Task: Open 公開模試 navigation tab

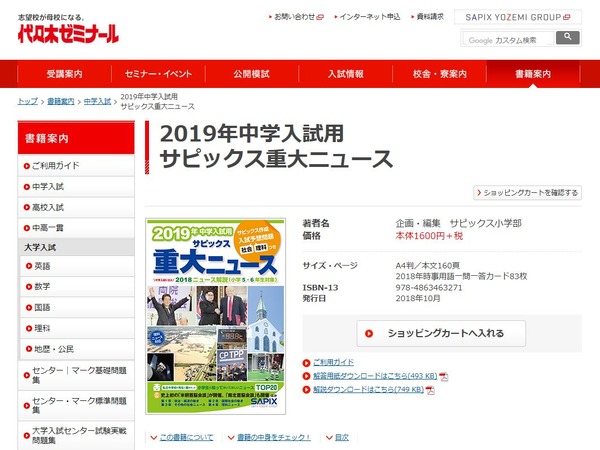Action: pos(251,74)
